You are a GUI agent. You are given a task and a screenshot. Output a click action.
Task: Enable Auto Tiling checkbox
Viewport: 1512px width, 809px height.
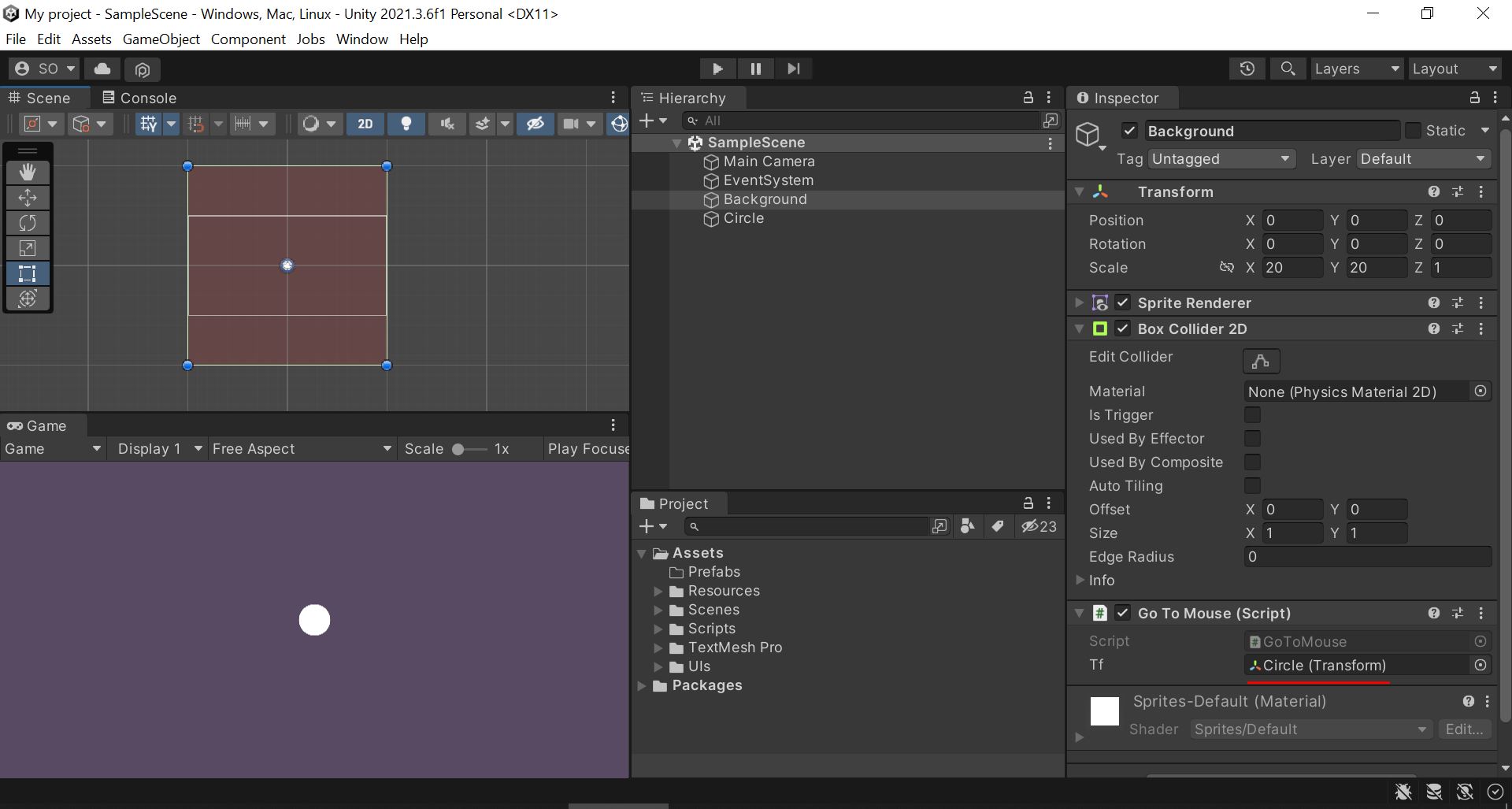coord(1252,486)
